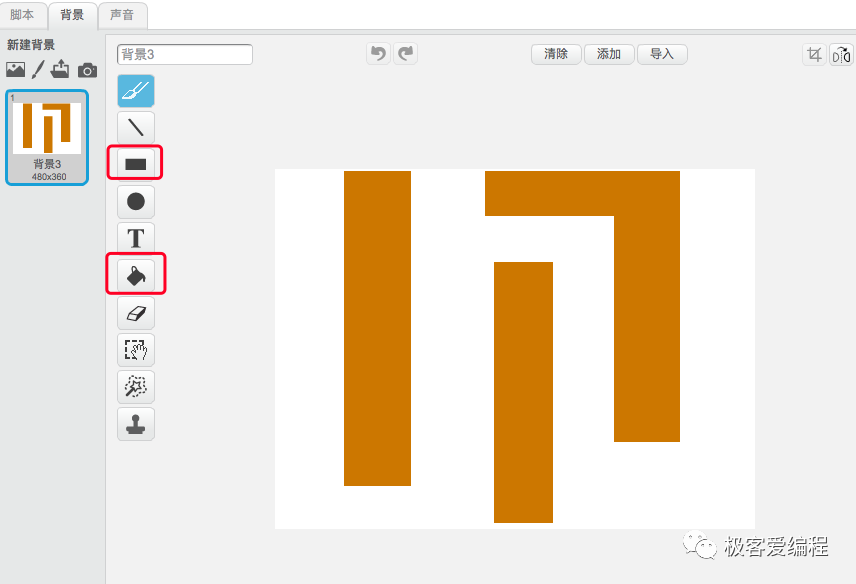
Task: Choose backdrop from library icon
Action: tap(16, 69)
